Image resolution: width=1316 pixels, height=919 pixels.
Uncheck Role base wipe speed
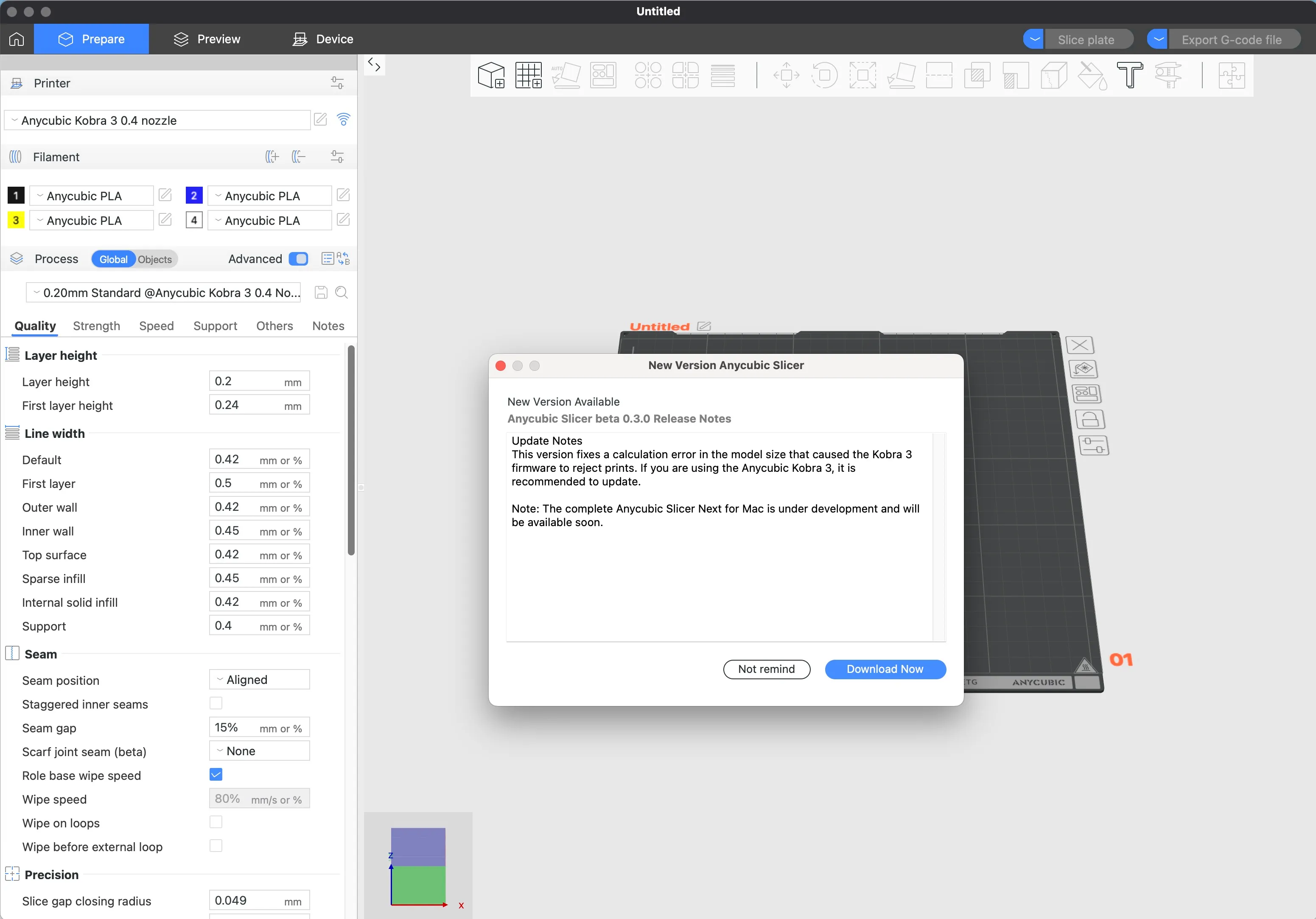(216, 774)
